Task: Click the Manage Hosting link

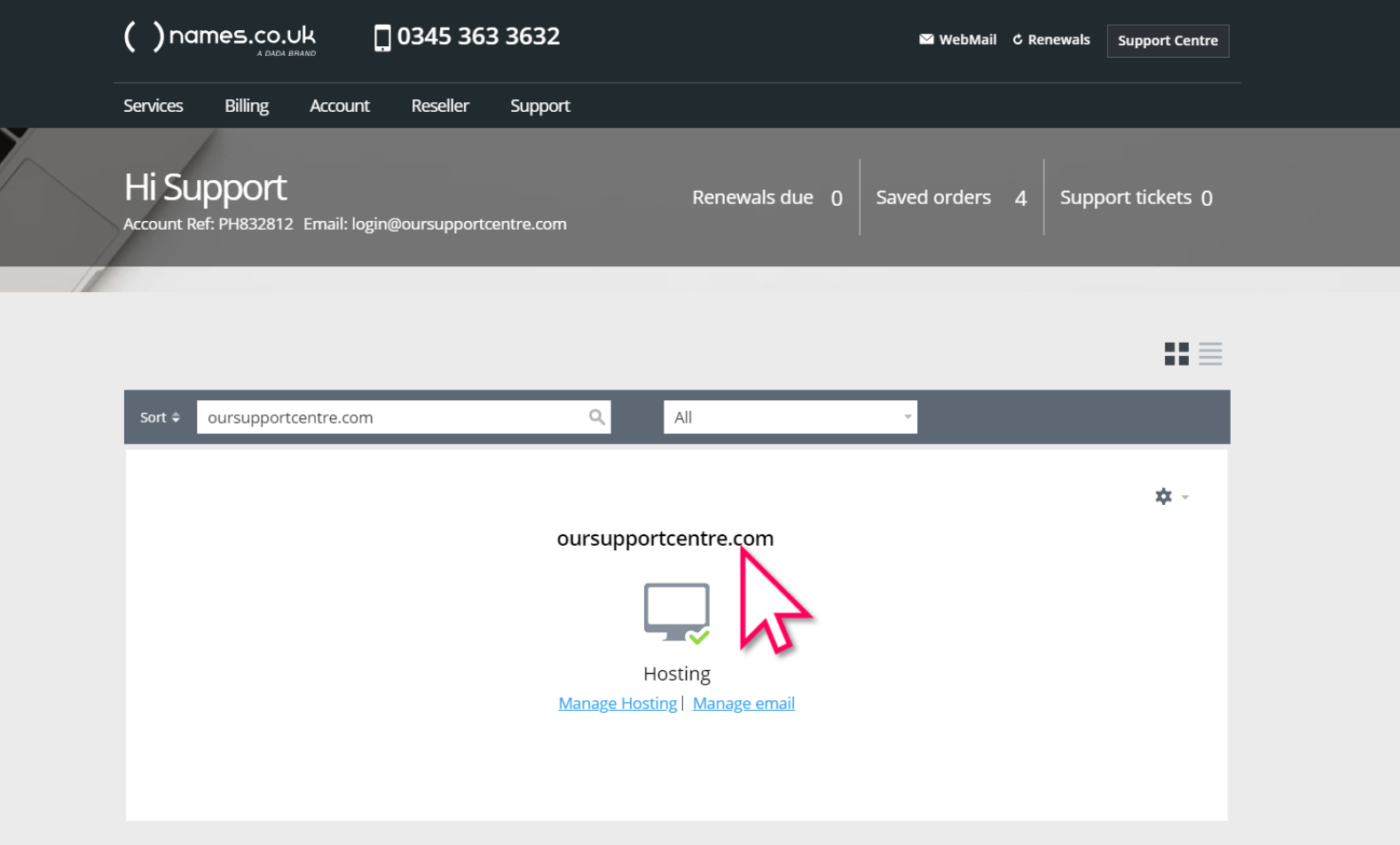Action: coord(617,703)
